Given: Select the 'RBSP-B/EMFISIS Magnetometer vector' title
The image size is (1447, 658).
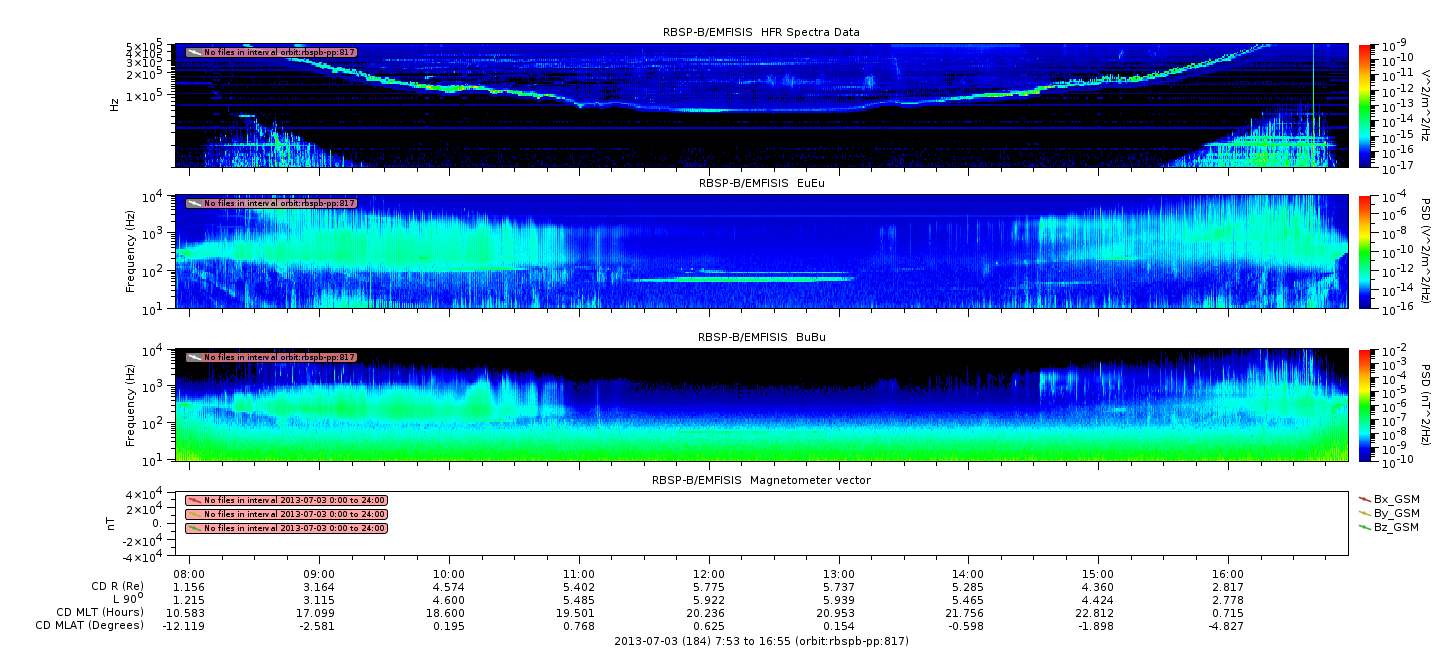Looking at the screenshot, I should (x=760, y=480).
